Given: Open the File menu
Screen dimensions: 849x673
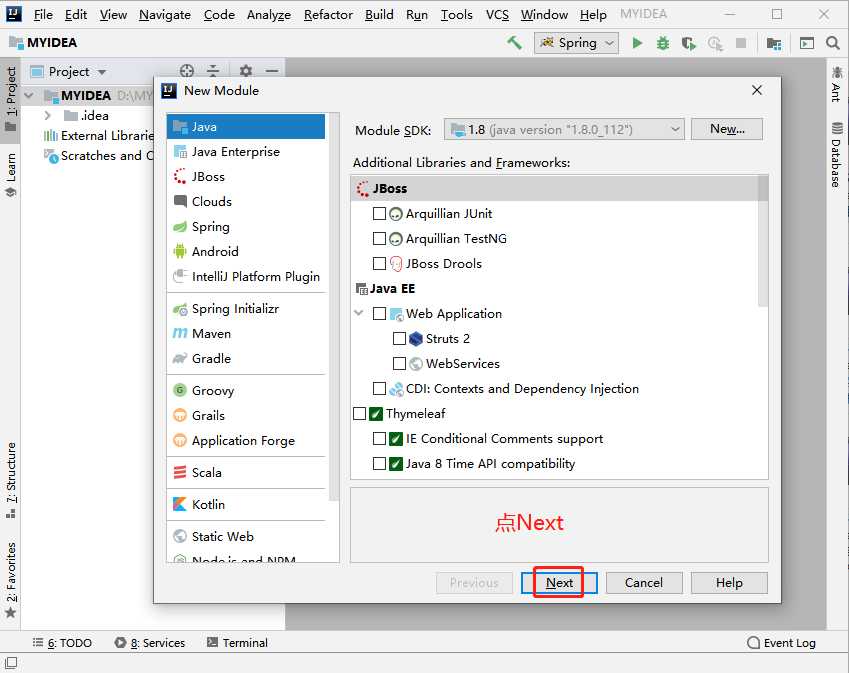Looking at the screenshot, I should pos(43,15).
